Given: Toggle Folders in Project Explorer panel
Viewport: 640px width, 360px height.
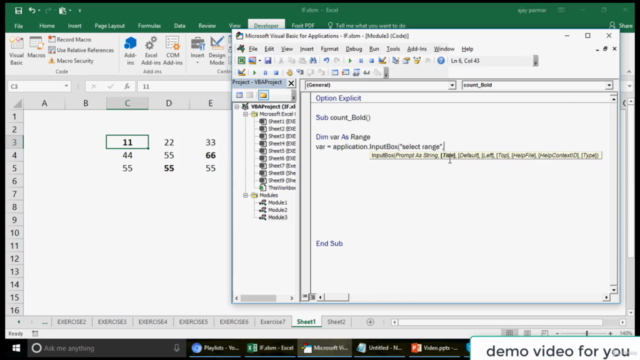Looking at the screenshot, I should 263,95.
